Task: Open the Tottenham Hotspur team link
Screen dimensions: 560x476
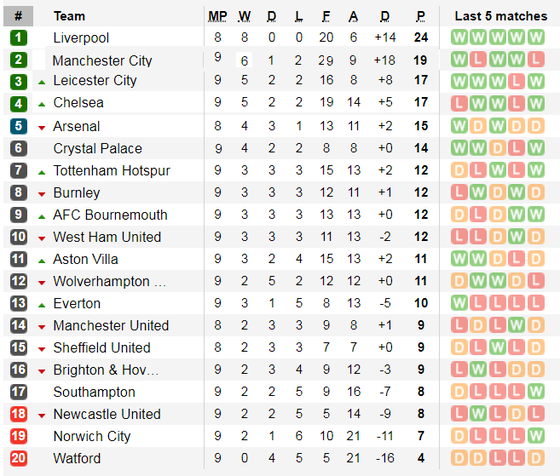Action: click(111, 171)
